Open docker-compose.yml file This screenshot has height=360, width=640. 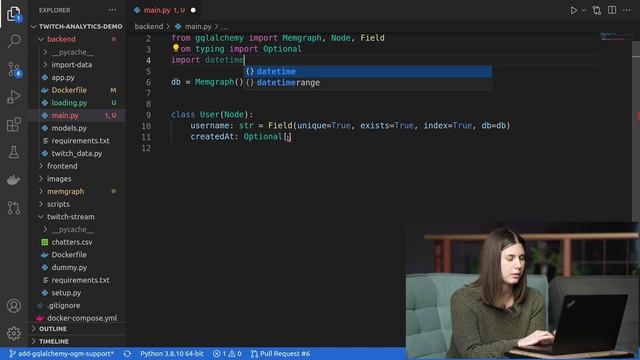(x=77, y=318)
